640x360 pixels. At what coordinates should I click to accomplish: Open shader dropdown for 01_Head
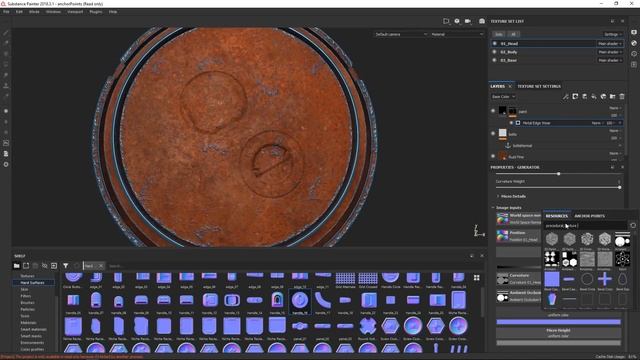tap(610, 44)
